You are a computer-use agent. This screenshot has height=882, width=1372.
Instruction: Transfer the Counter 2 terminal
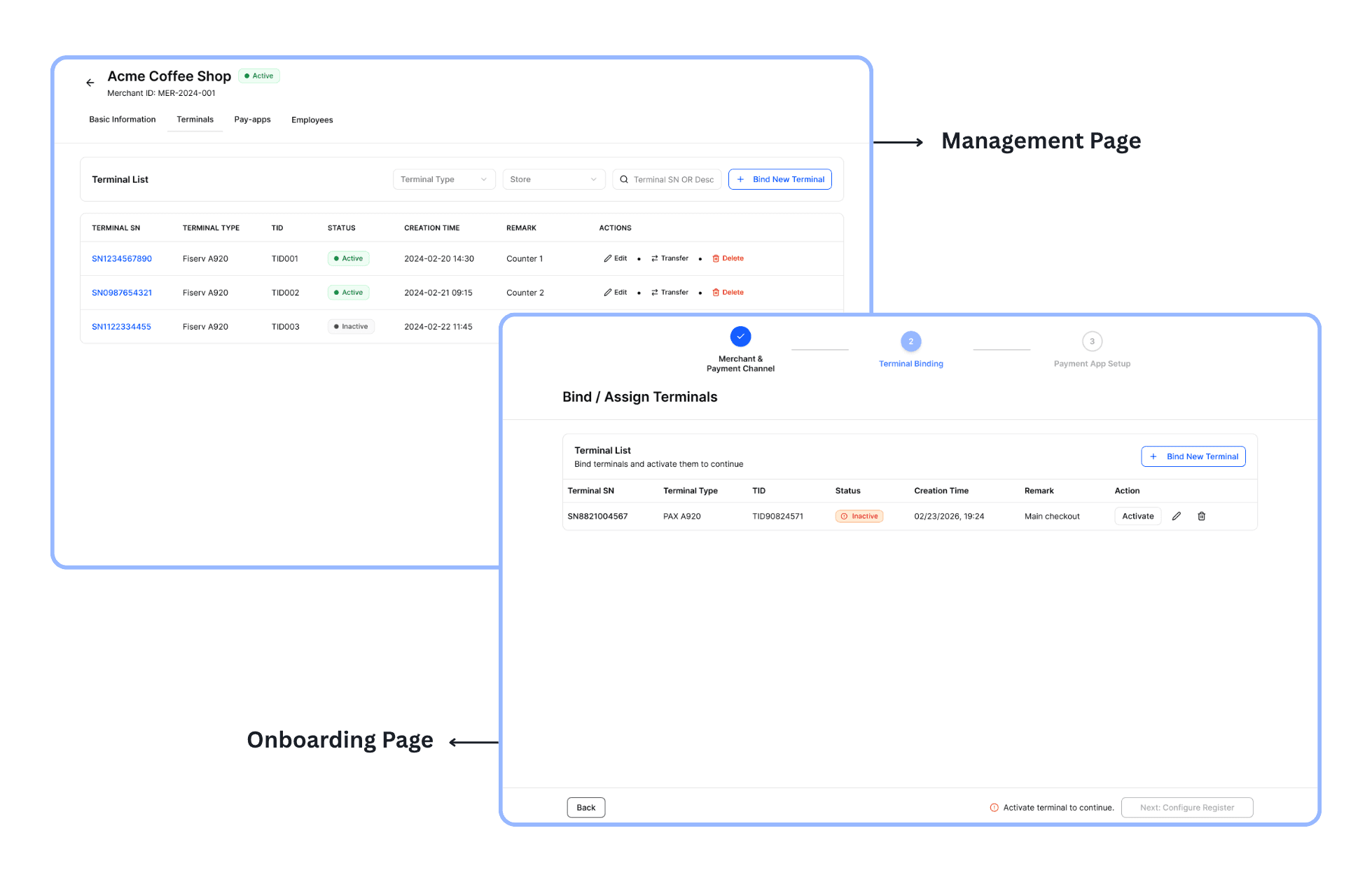tap(670, 293)
